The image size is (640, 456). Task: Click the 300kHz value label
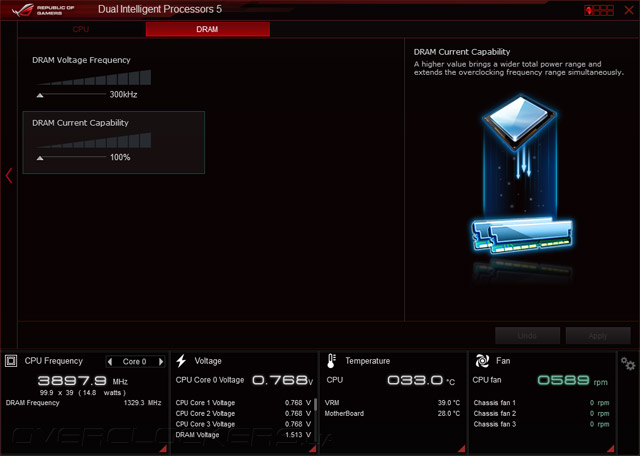[123, 95]
